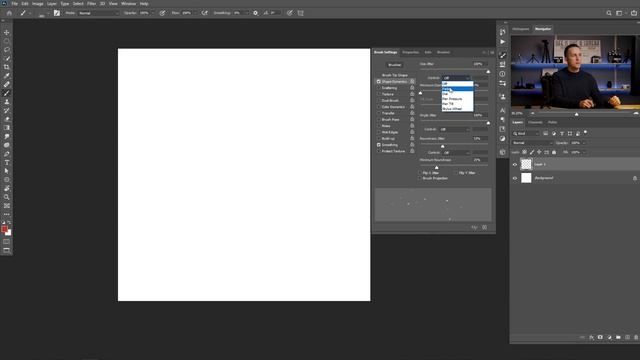
Task: Choose Stylus Wheel in the Control list
Action: 458,109
